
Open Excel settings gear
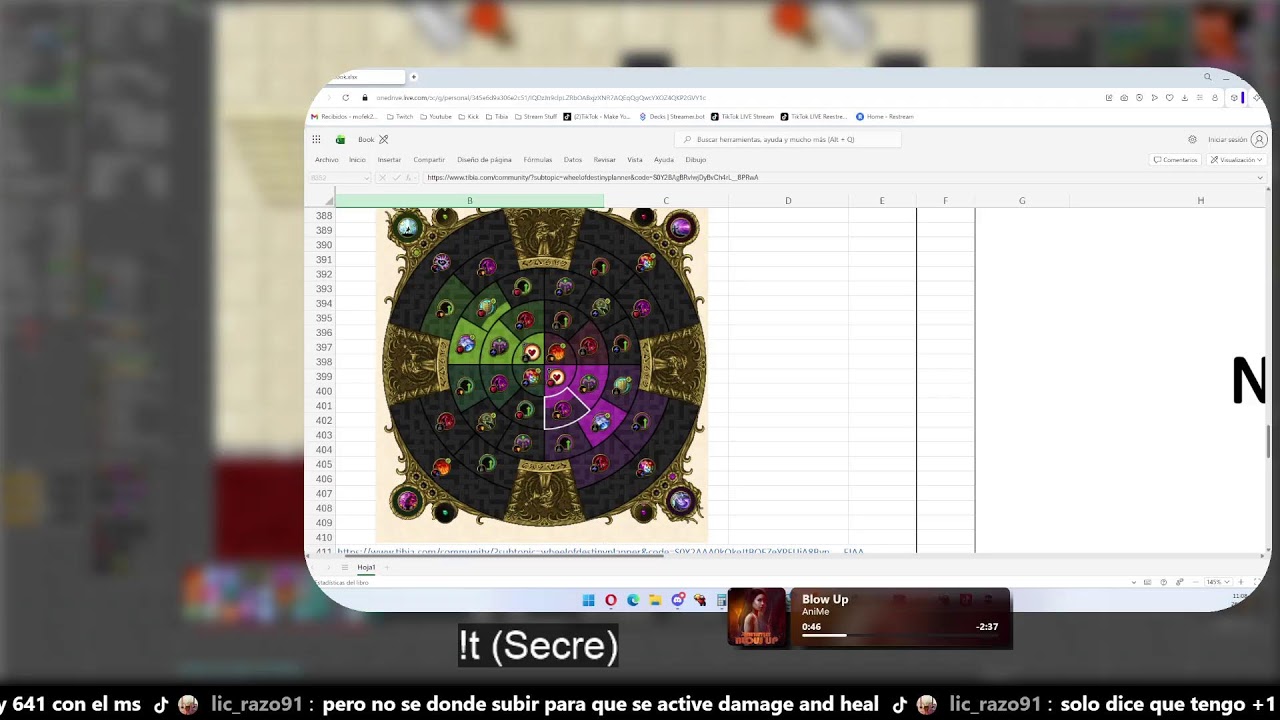pyautogui.click(x=1192, y=140)
